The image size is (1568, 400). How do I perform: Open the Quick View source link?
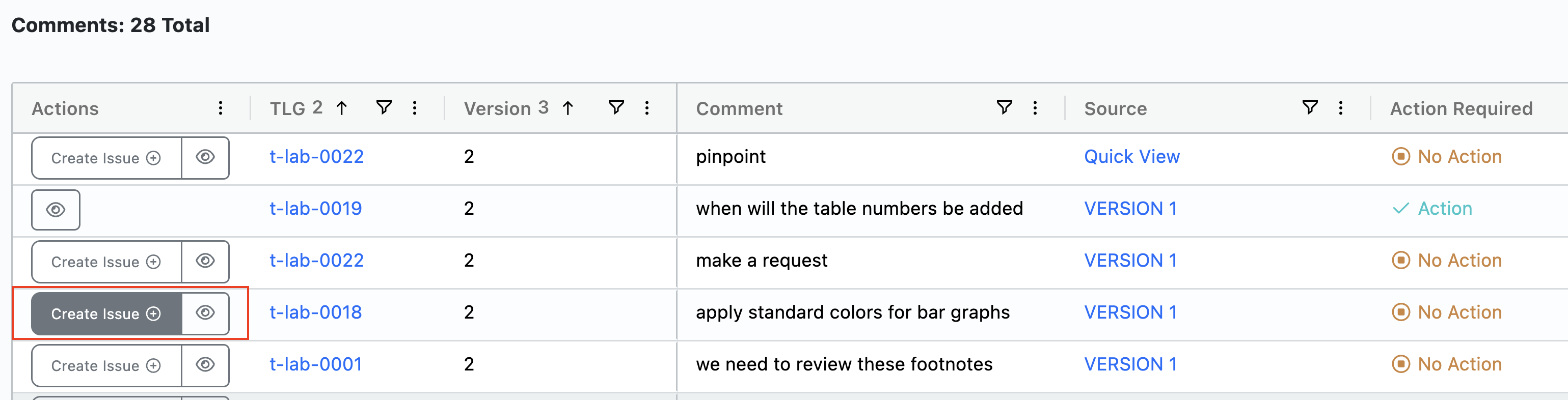click(x=1131, y=156)
